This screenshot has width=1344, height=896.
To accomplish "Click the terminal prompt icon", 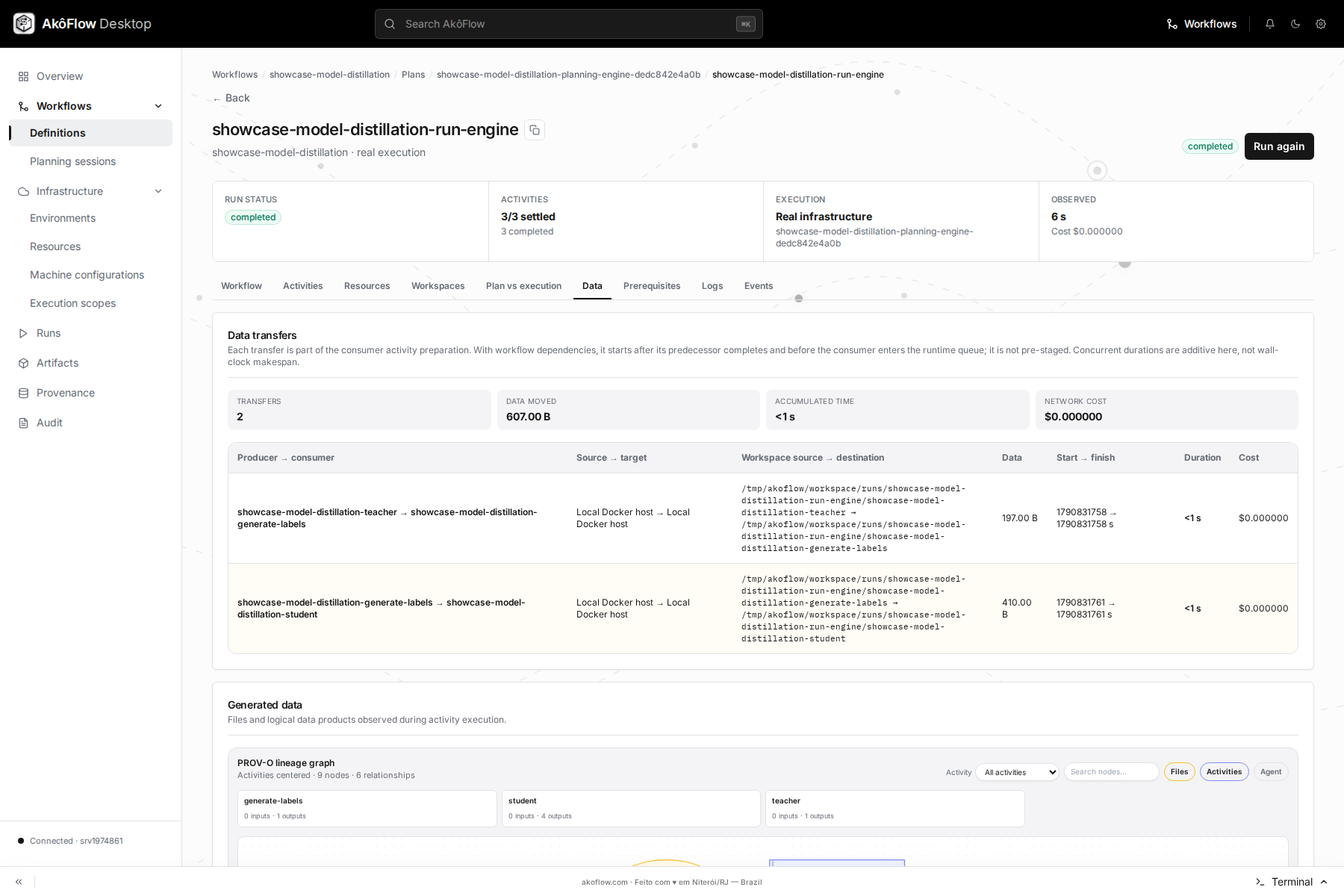I will pyautogui.click(x=1260, y=882).
